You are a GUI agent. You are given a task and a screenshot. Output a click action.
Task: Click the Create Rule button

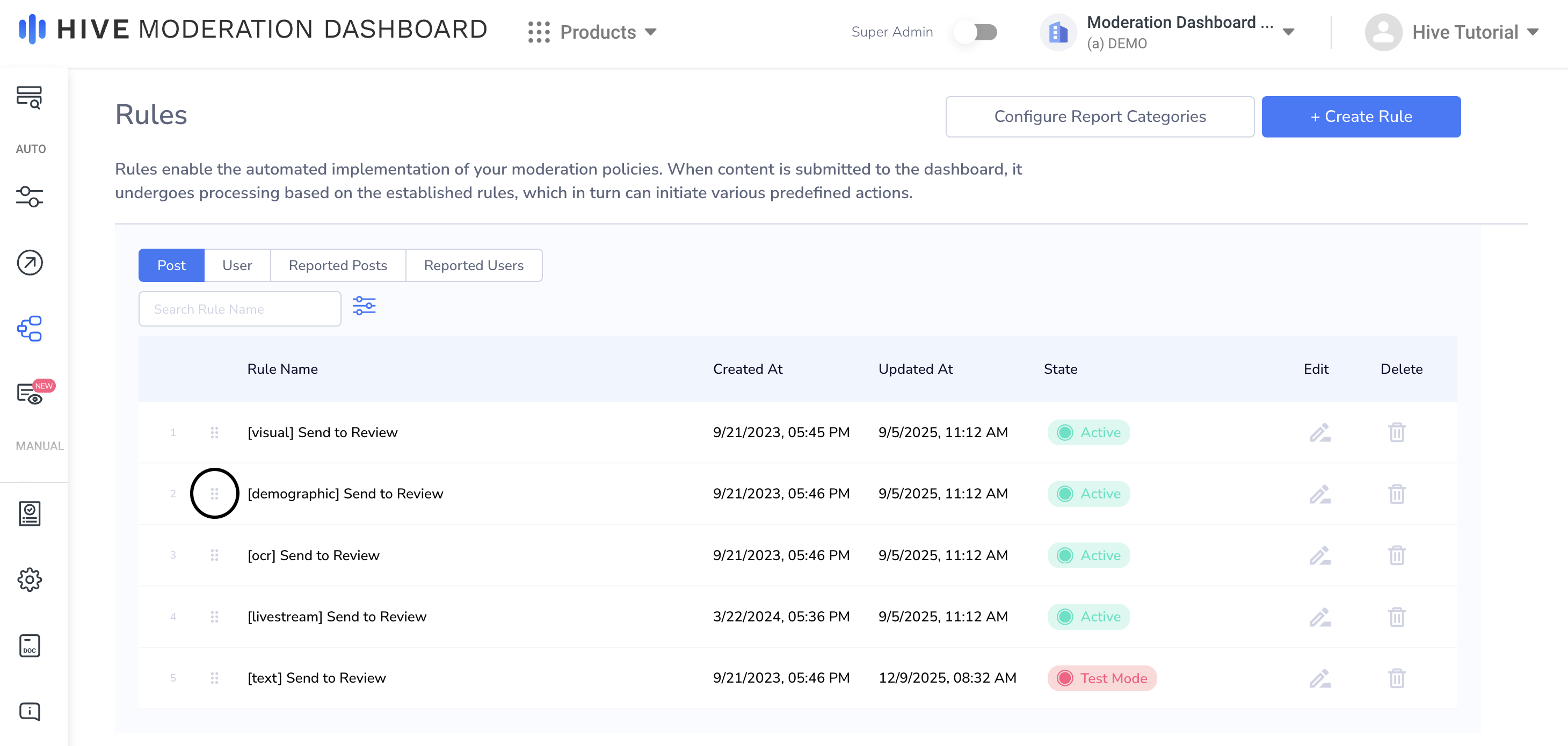pyautogui.click(x=1360, y=117)
